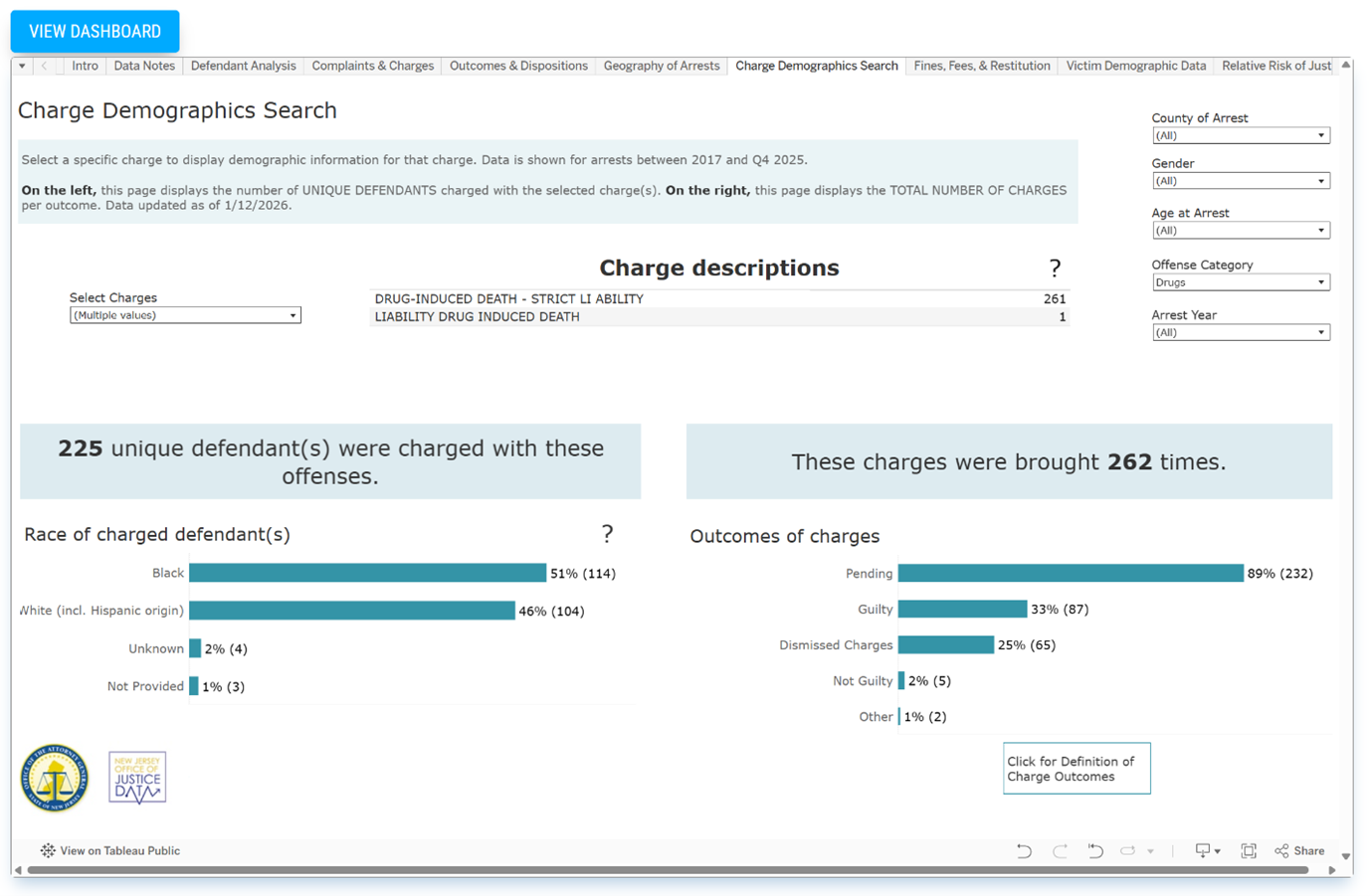Screen dimensions: 1372x896
Task: Open the County of Arrest dropdown
Action: pyautogui.click(x=1240, y=136)
